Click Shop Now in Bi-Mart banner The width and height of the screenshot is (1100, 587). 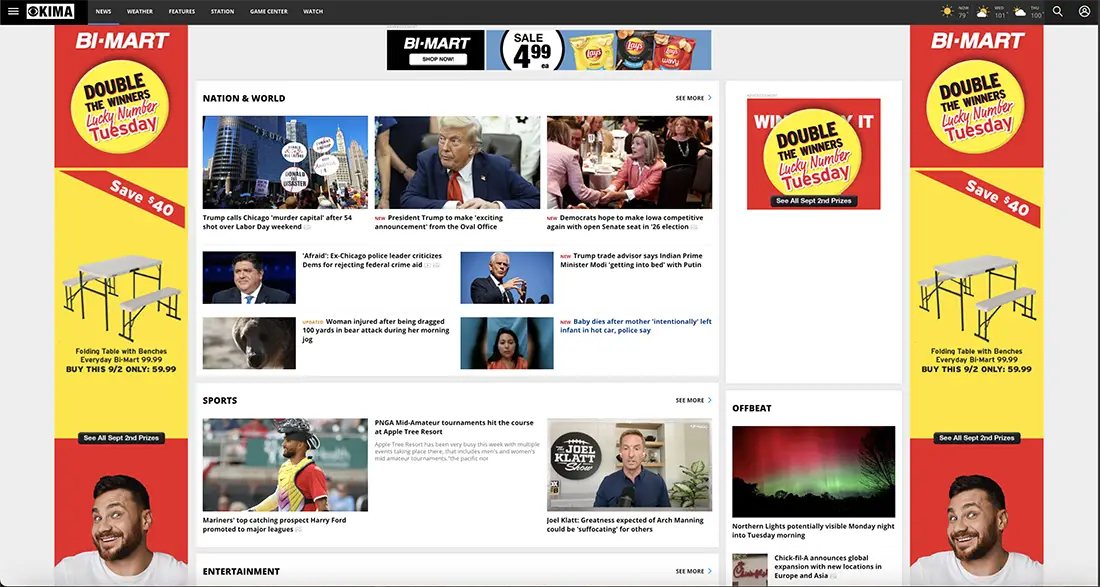click(437, 60)
